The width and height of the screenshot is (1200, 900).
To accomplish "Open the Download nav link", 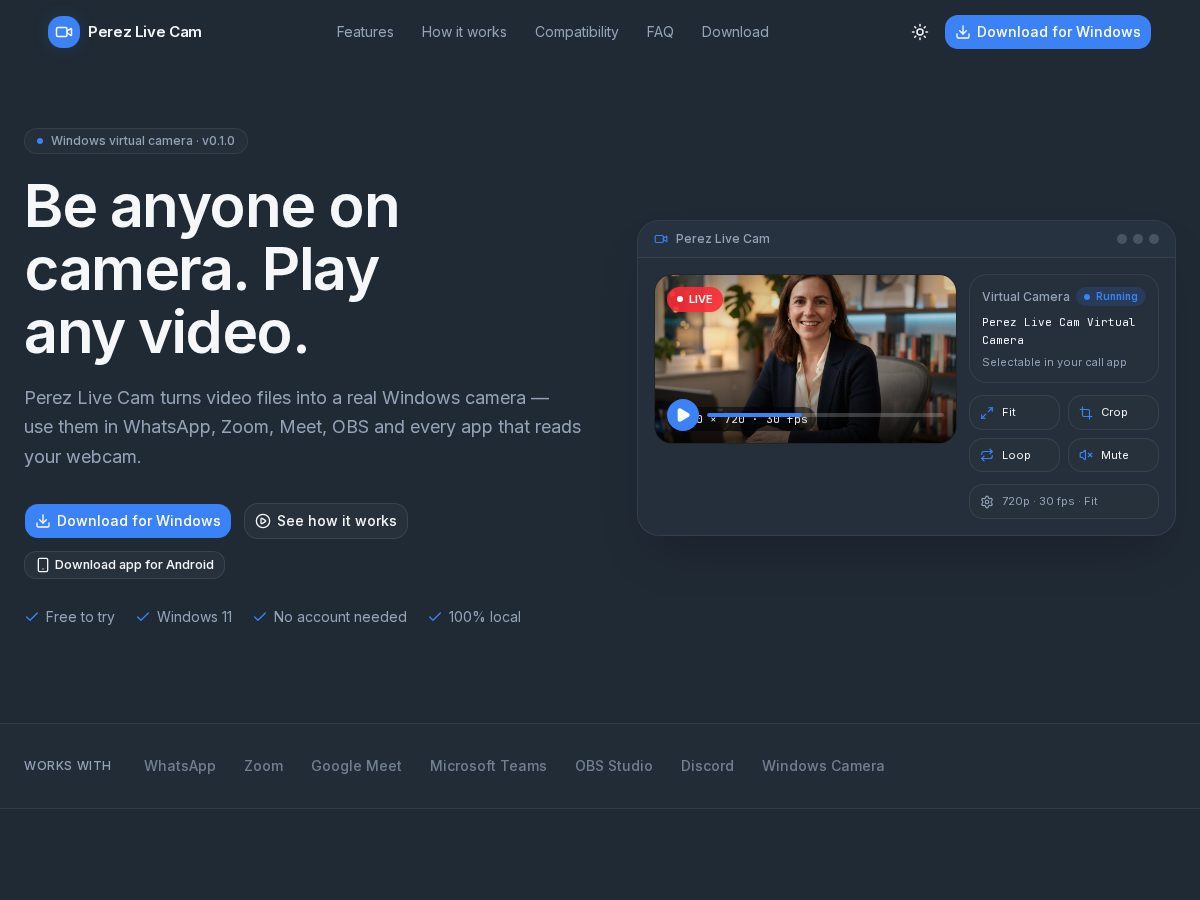I will tap(735, 32).
